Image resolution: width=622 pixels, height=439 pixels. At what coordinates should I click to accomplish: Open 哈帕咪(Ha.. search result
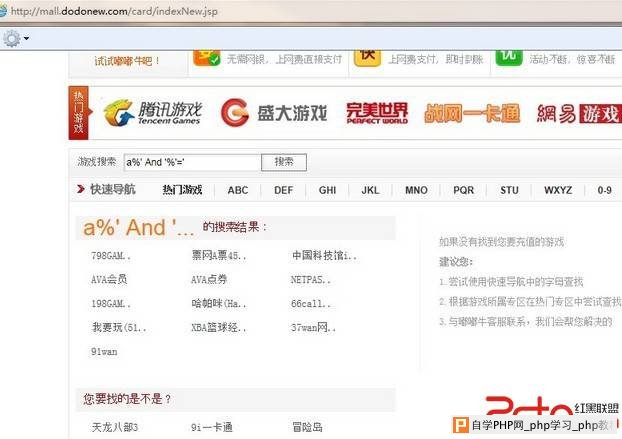pos(219,304)
